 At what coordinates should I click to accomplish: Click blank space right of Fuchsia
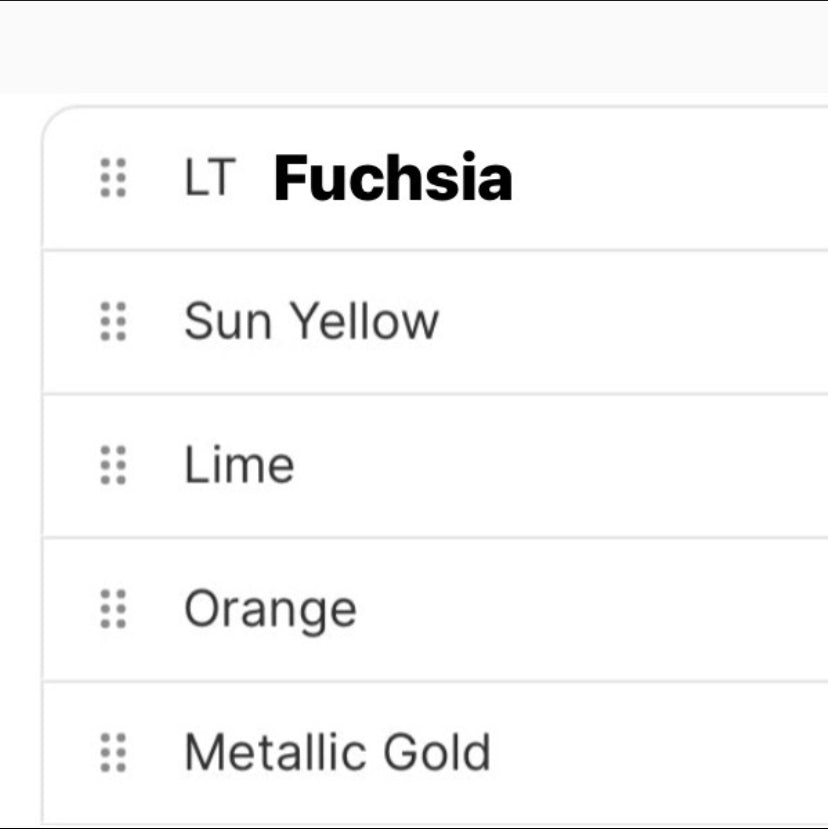click(x=670, y=178)
